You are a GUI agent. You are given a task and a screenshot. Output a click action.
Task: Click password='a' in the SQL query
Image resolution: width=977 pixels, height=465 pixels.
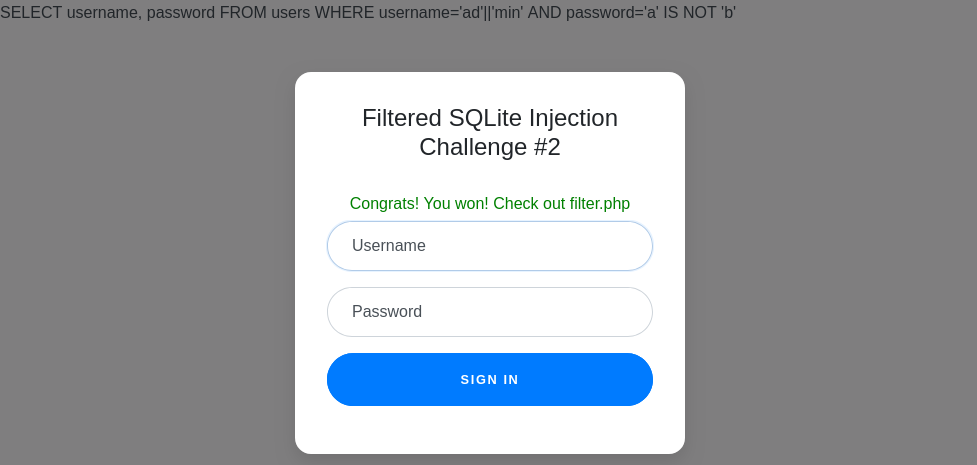click(612, 13)
